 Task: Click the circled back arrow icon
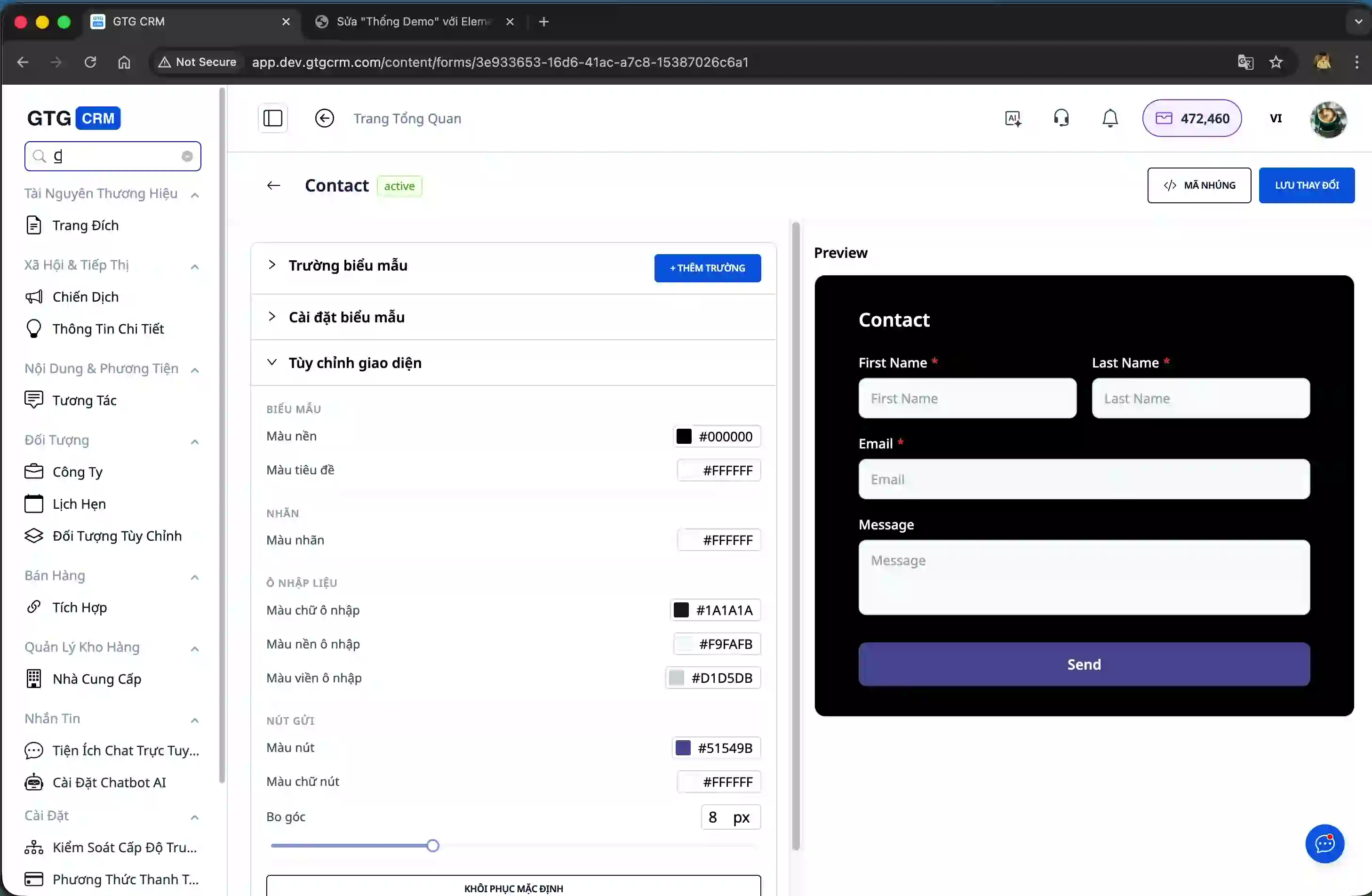pos(325,119)
